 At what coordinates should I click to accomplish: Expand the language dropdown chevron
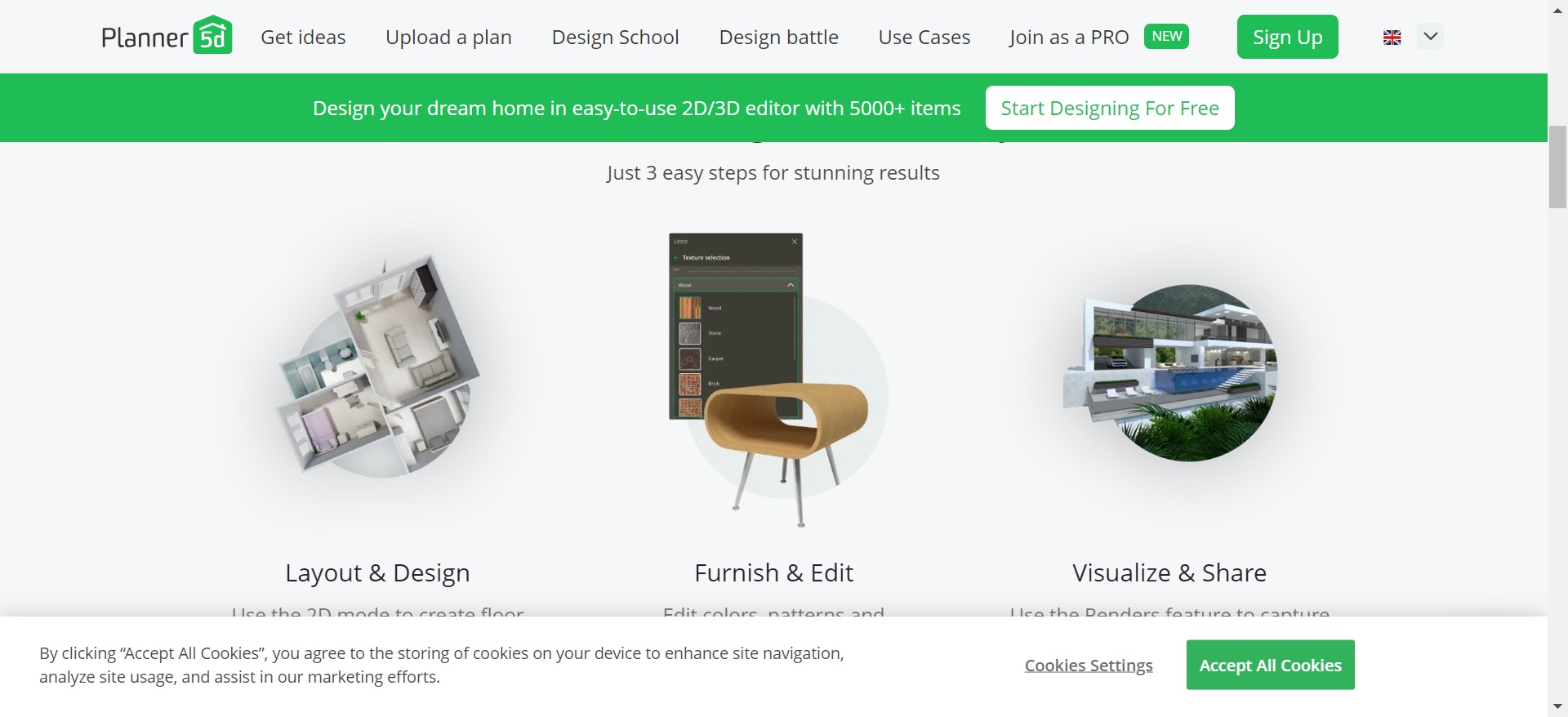[1430, 37]
